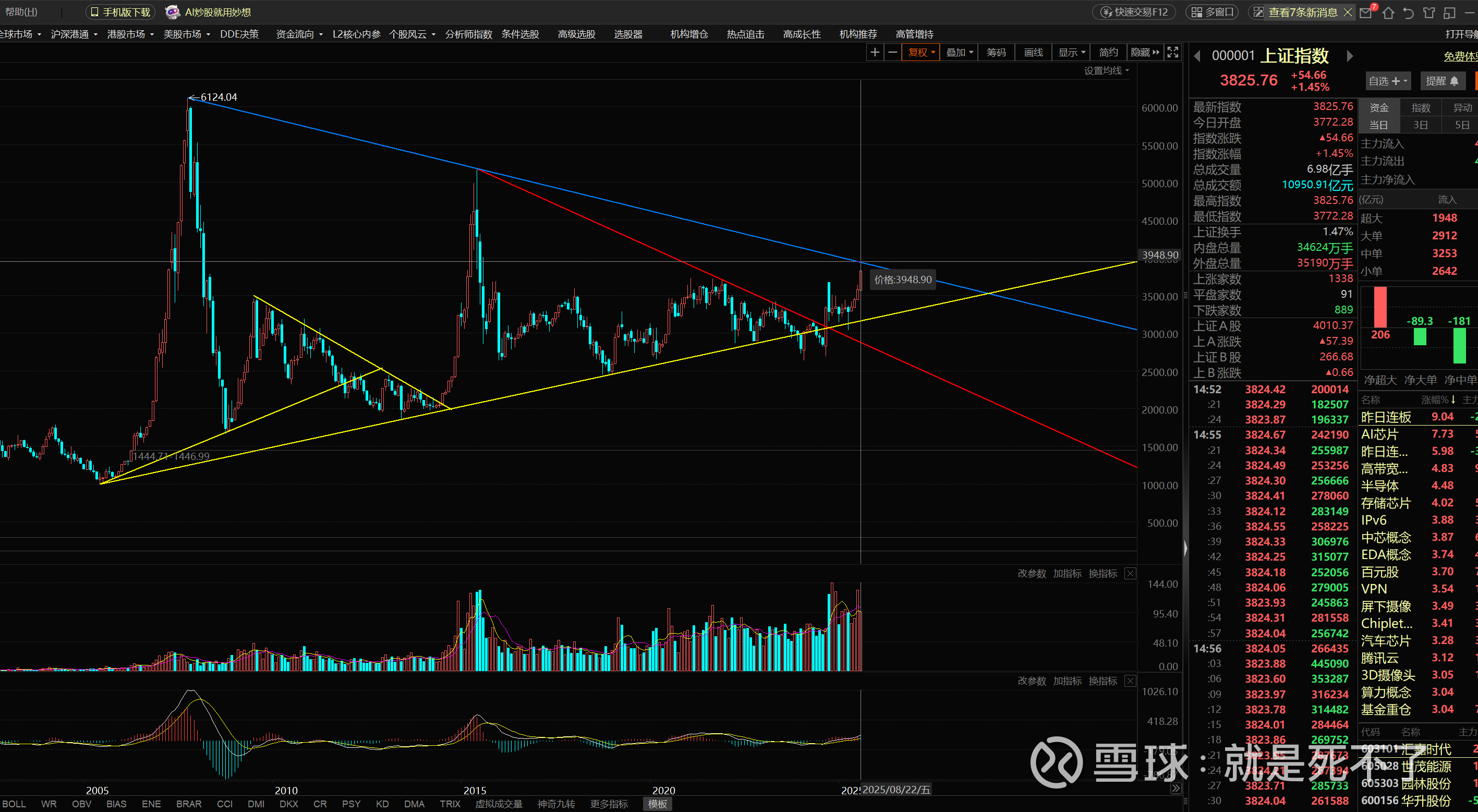This screenshot has width=1478, height=812.
Task: Open 美股市场 menu dropdown
Action: point(187,34)
